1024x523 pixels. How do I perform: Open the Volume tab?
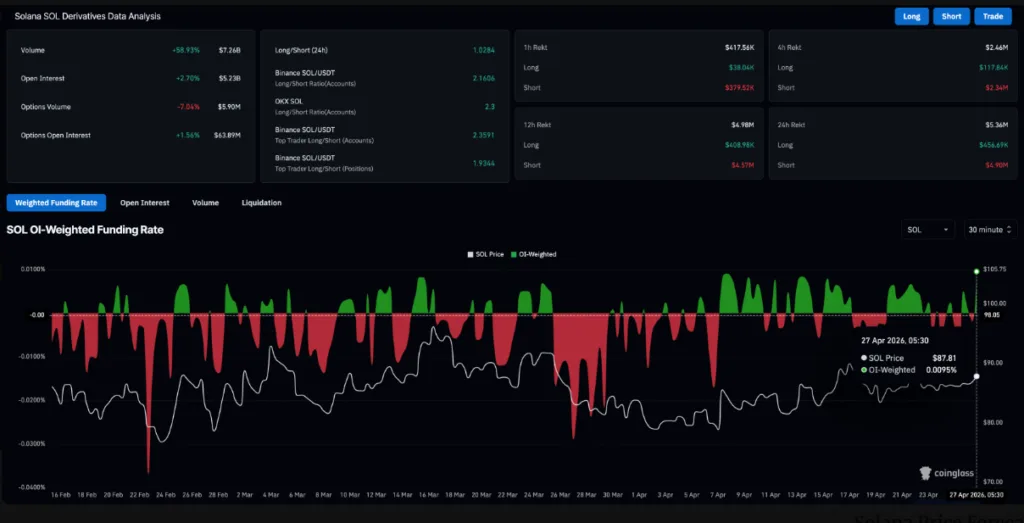tap(205, 203)
